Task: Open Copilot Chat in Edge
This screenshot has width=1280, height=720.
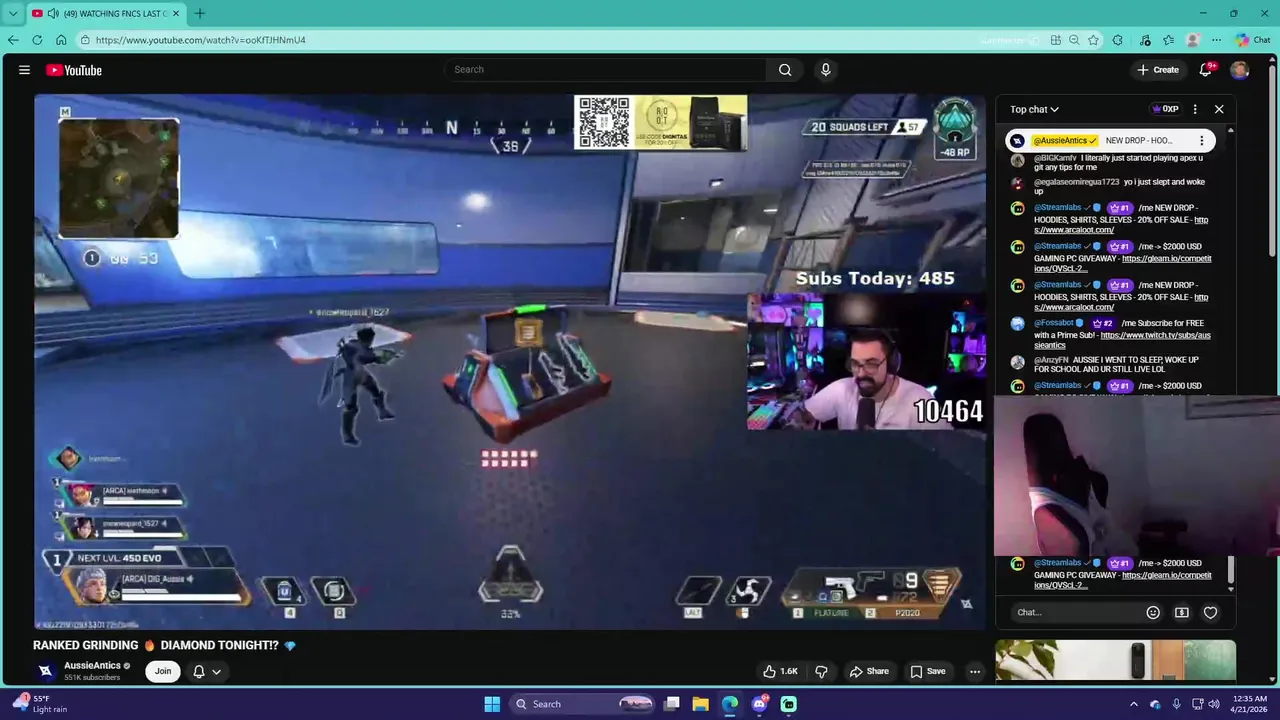Action: [x=1253, y=40]
